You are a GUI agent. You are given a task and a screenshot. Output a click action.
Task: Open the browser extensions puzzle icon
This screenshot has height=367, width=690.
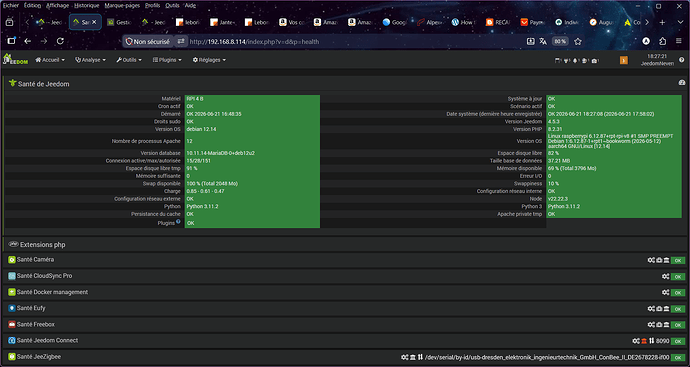(x=663, y=41)
